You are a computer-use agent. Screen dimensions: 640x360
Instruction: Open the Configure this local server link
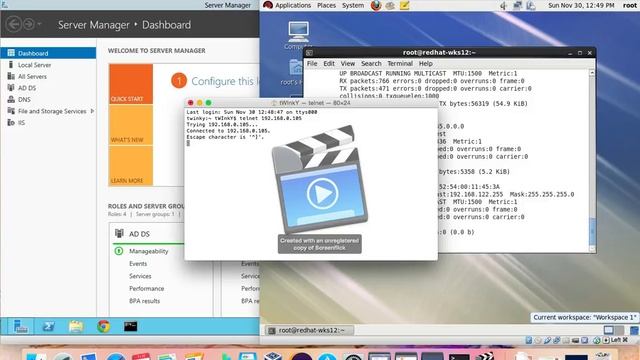(225, 81)
